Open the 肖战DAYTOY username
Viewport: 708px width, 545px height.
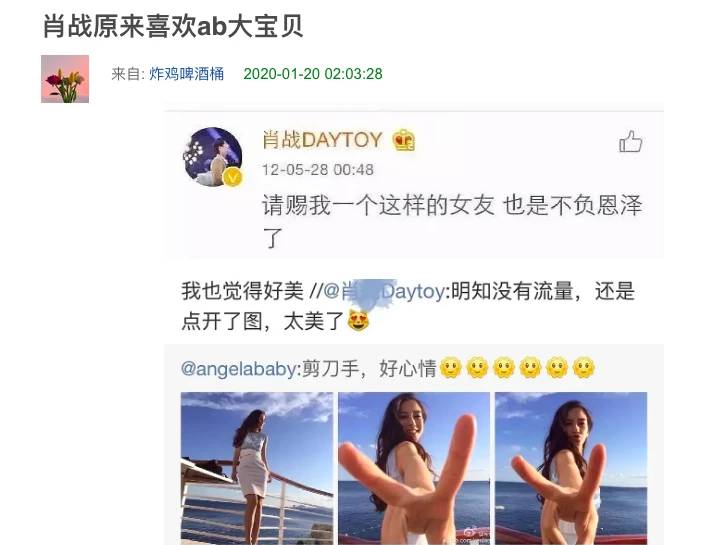pos(322,140)
